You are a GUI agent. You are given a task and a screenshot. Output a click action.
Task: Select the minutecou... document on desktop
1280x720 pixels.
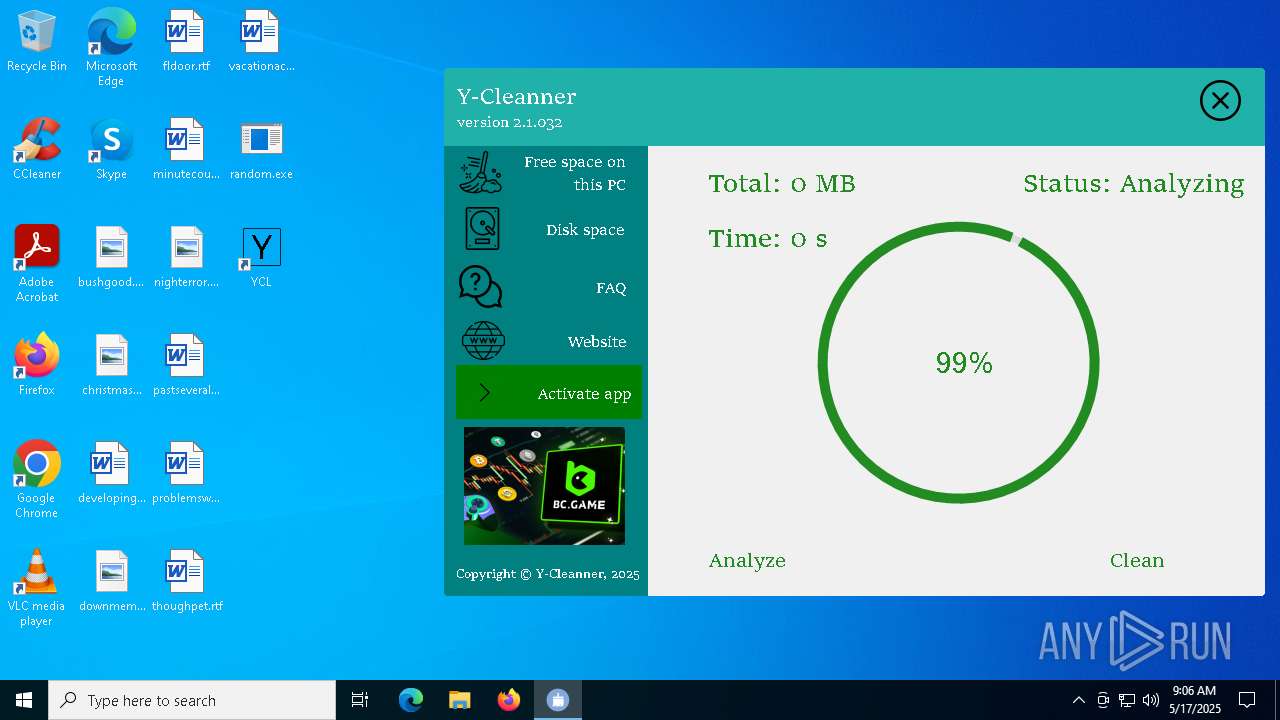[x=186, y=150]
